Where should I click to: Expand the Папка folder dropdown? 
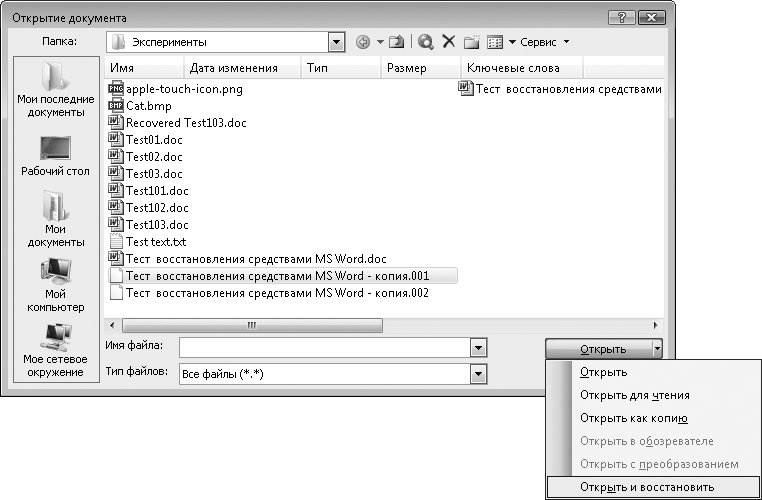click(336, 42)
